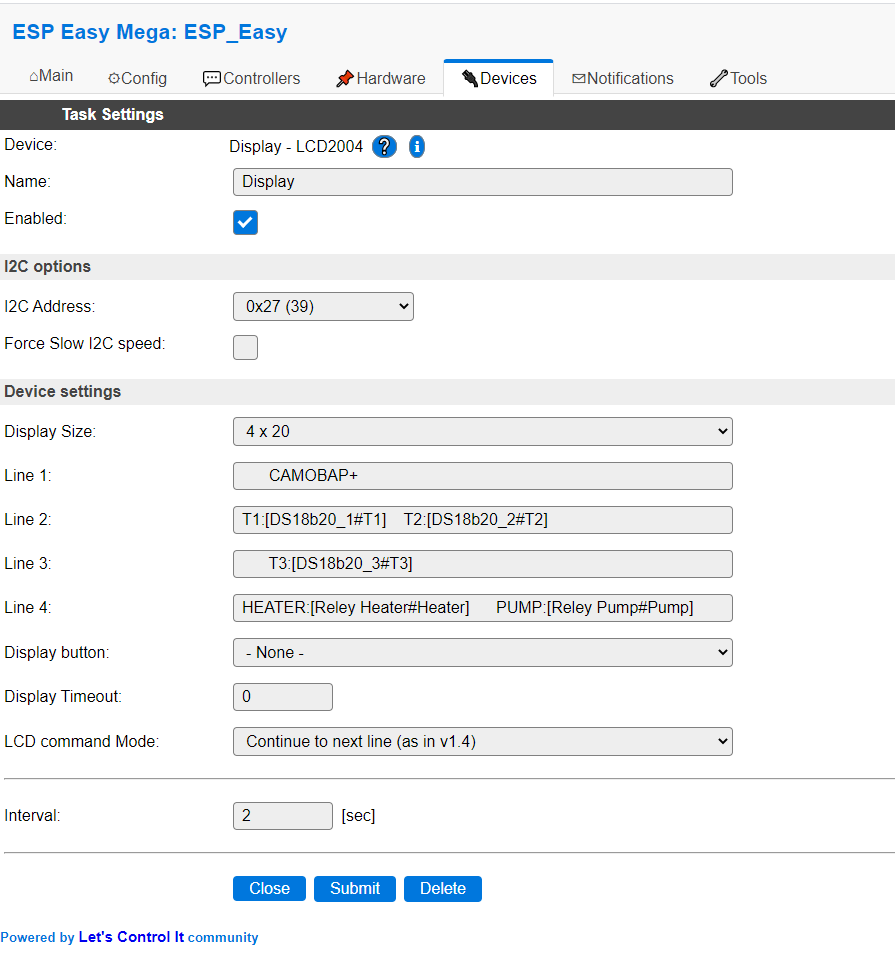895x963 pixels.
Task: Open the Controllers tab
Action: (x=251, y=79)
